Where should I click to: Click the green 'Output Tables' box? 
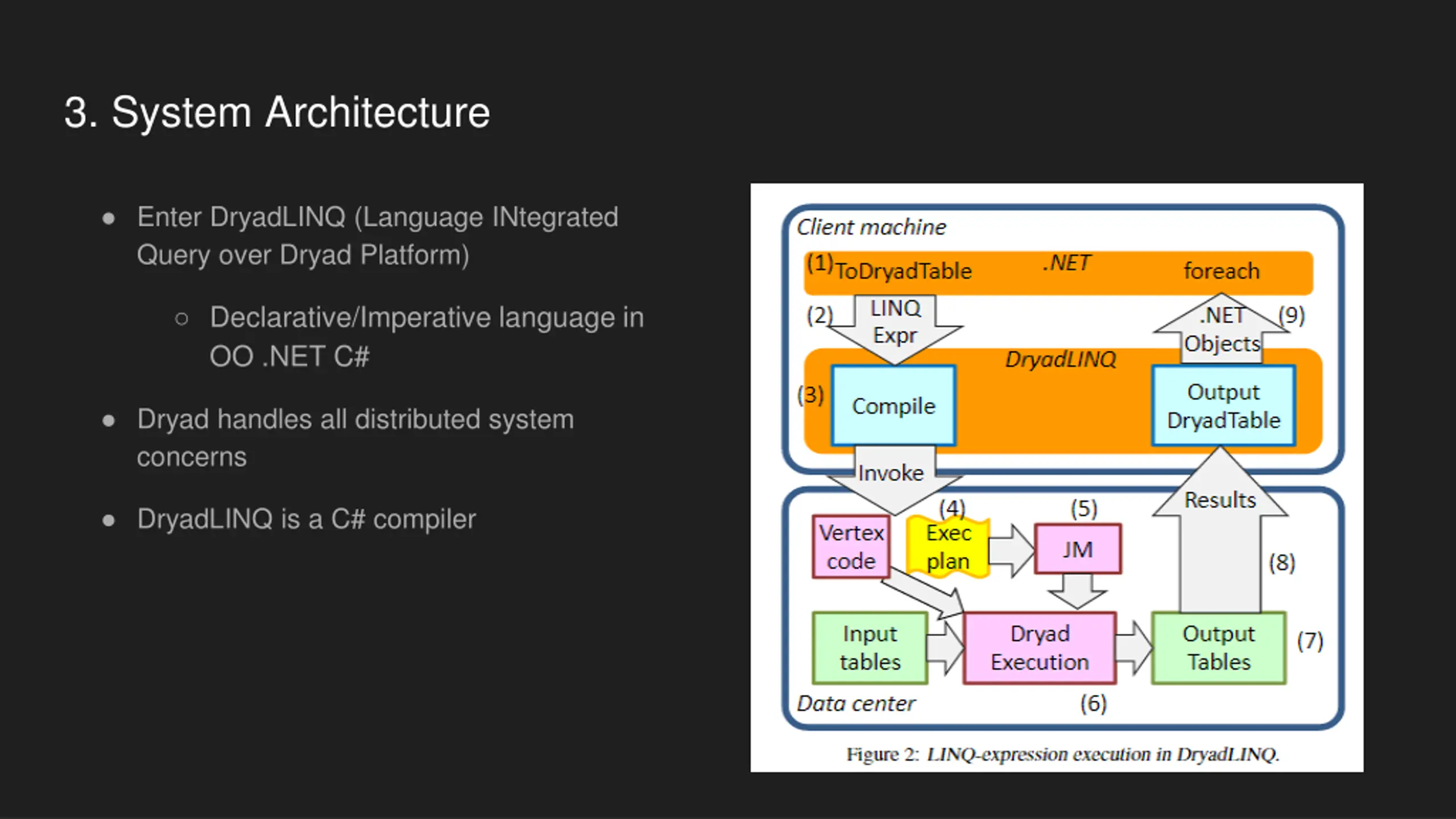click(1219, 648)
